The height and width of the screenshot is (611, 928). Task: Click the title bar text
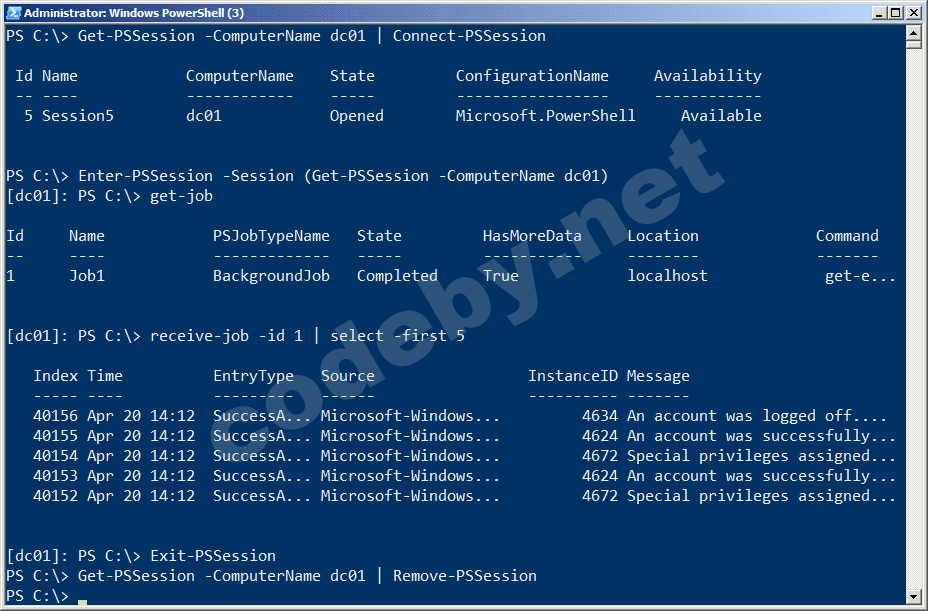[x=132, y=13]
